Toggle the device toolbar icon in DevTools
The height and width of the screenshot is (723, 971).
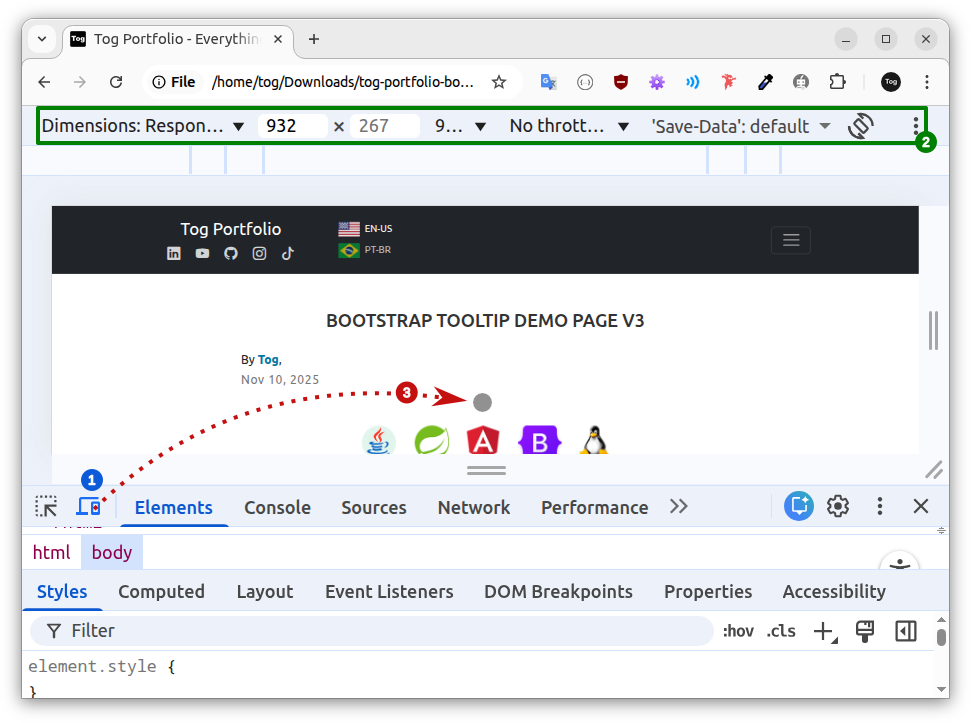click(x=89, y=507)
